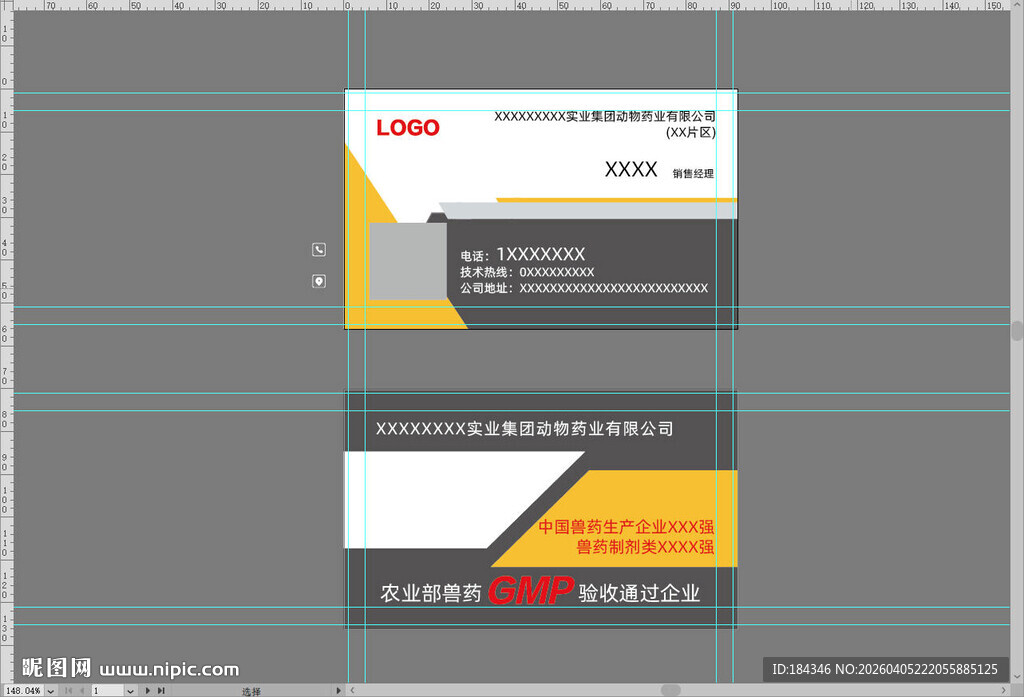This screenshot has height=697, width=1024.
Task: Open the zoom level dropdown
Action: 50,690
